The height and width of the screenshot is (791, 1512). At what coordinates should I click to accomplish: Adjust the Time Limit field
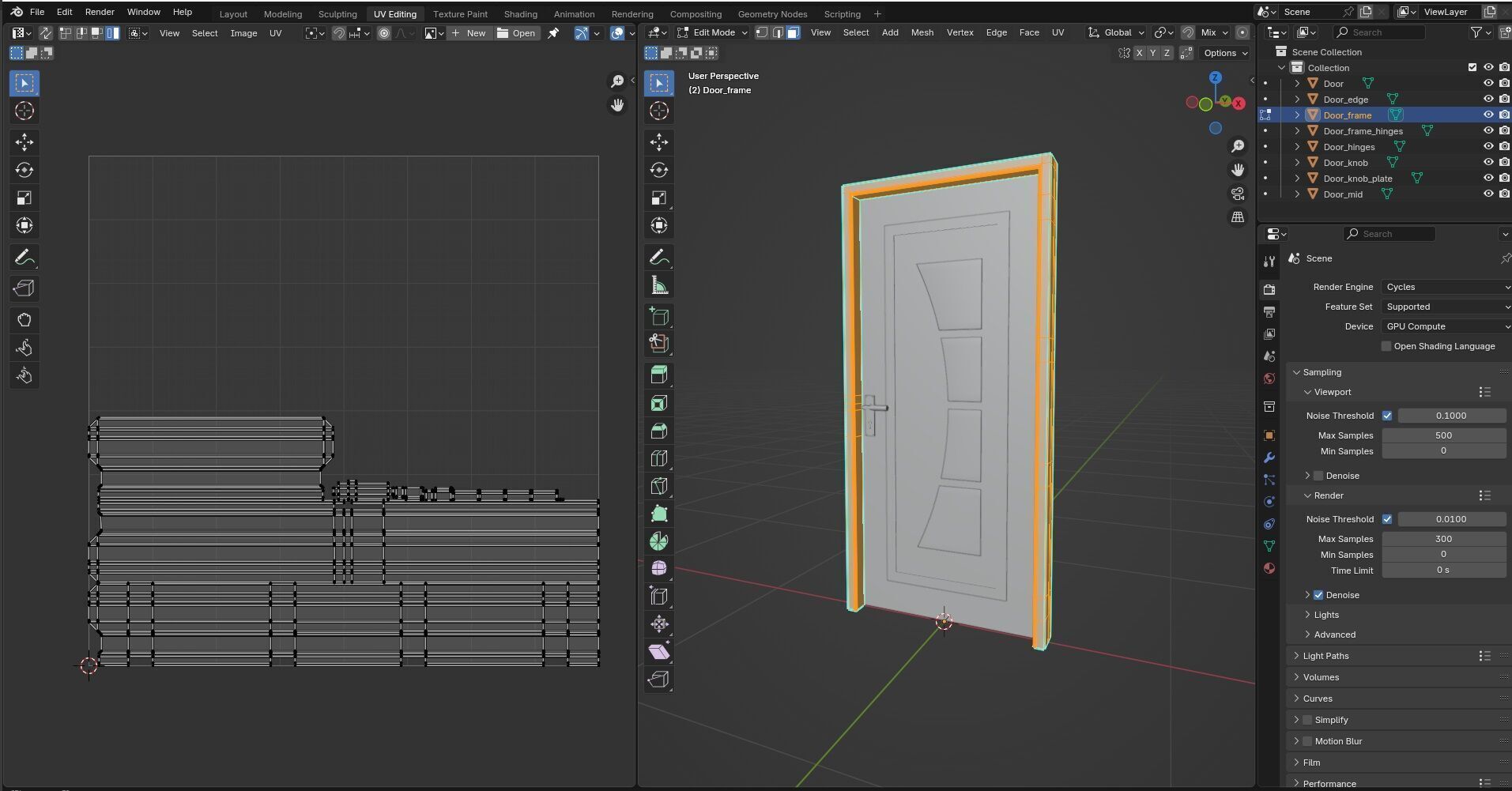(x=1443, y=570)
